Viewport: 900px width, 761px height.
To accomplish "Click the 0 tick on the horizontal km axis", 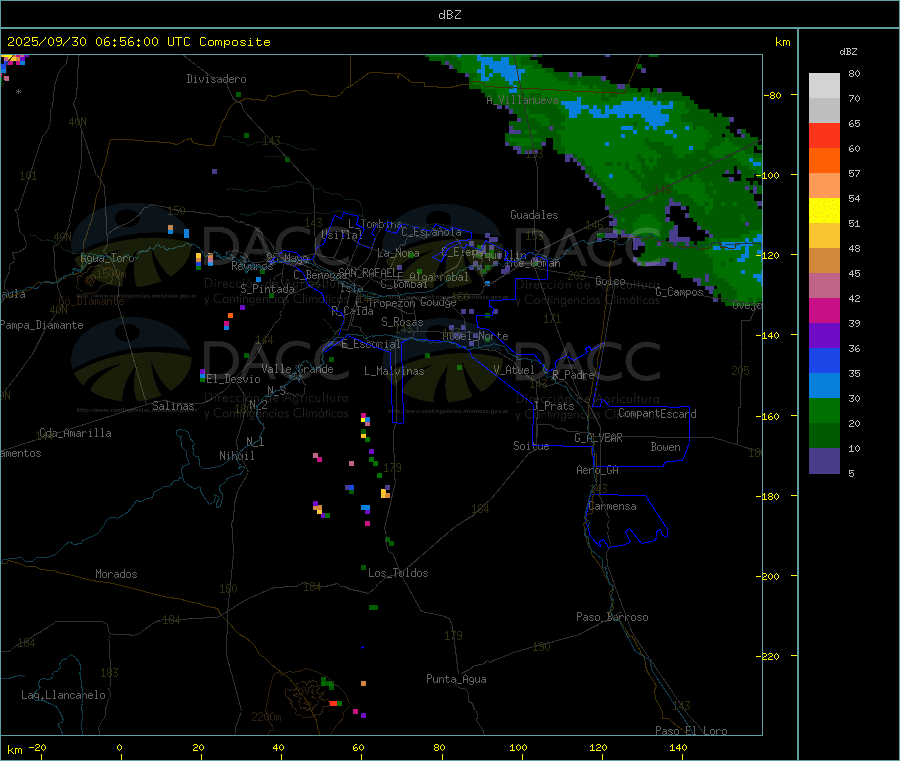I will tap(119, 747).
